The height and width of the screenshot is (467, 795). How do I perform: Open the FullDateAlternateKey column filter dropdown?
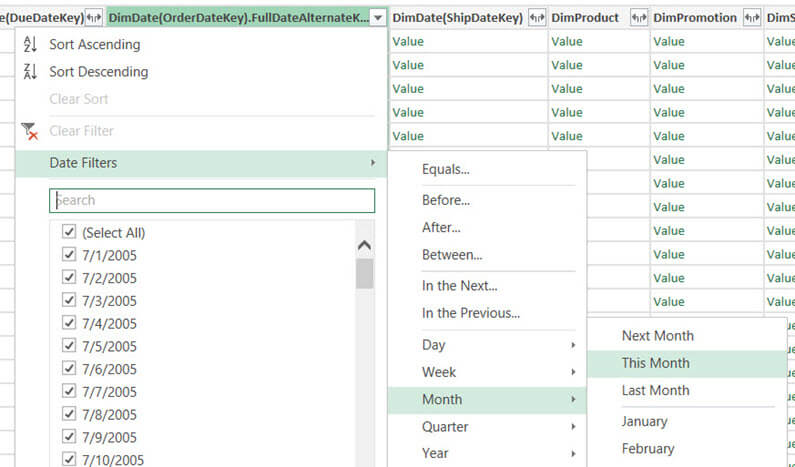377,18
